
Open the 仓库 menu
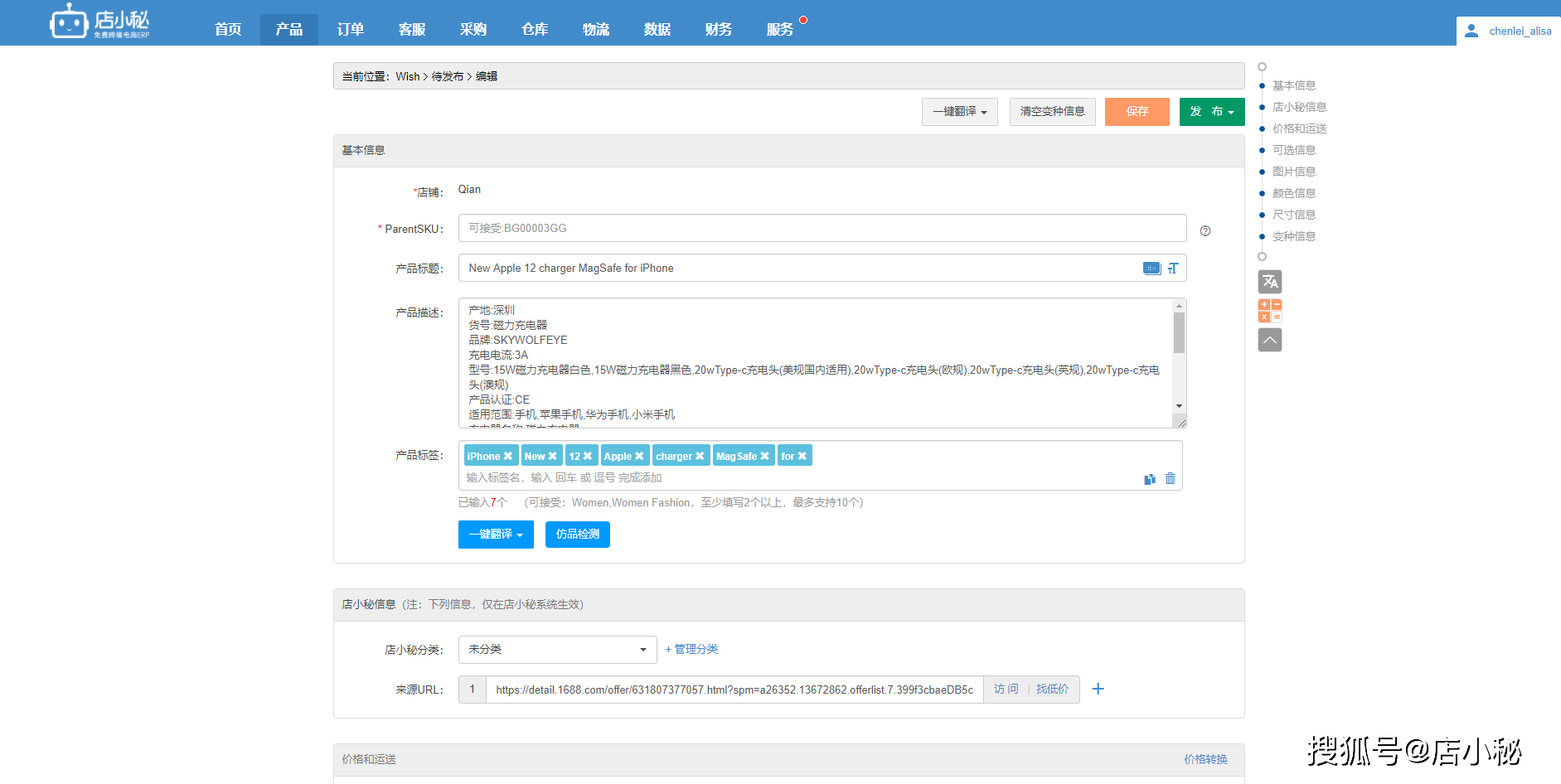coord(534,30)
